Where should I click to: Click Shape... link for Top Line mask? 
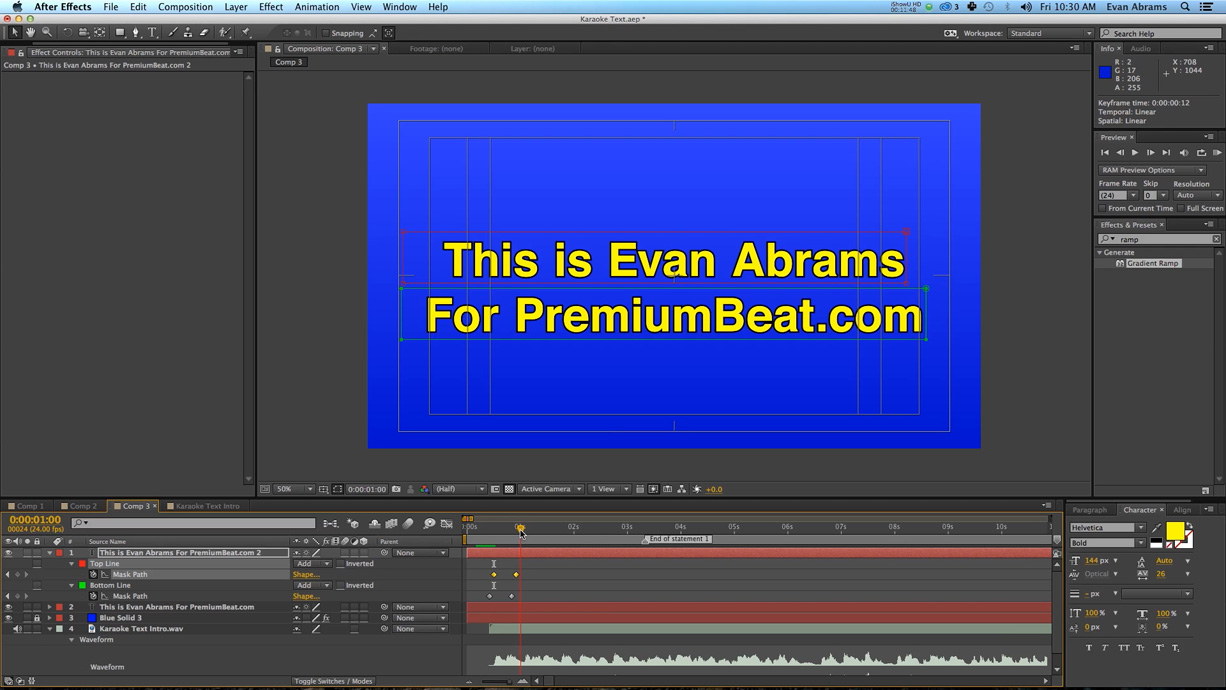pyautogui.click(x=306, y=575)
